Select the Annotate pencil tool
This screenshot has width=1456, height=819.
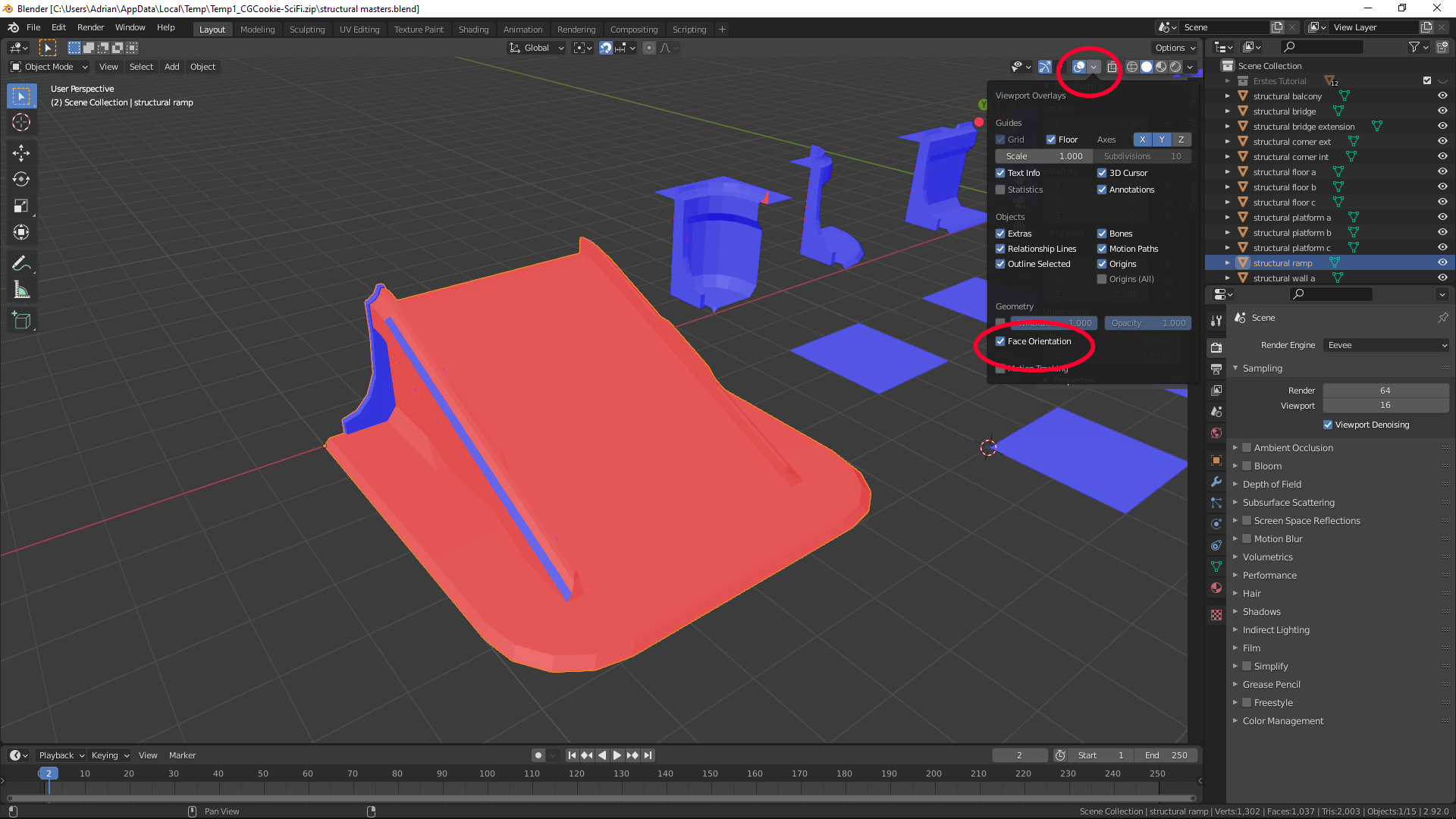[21, 263]
